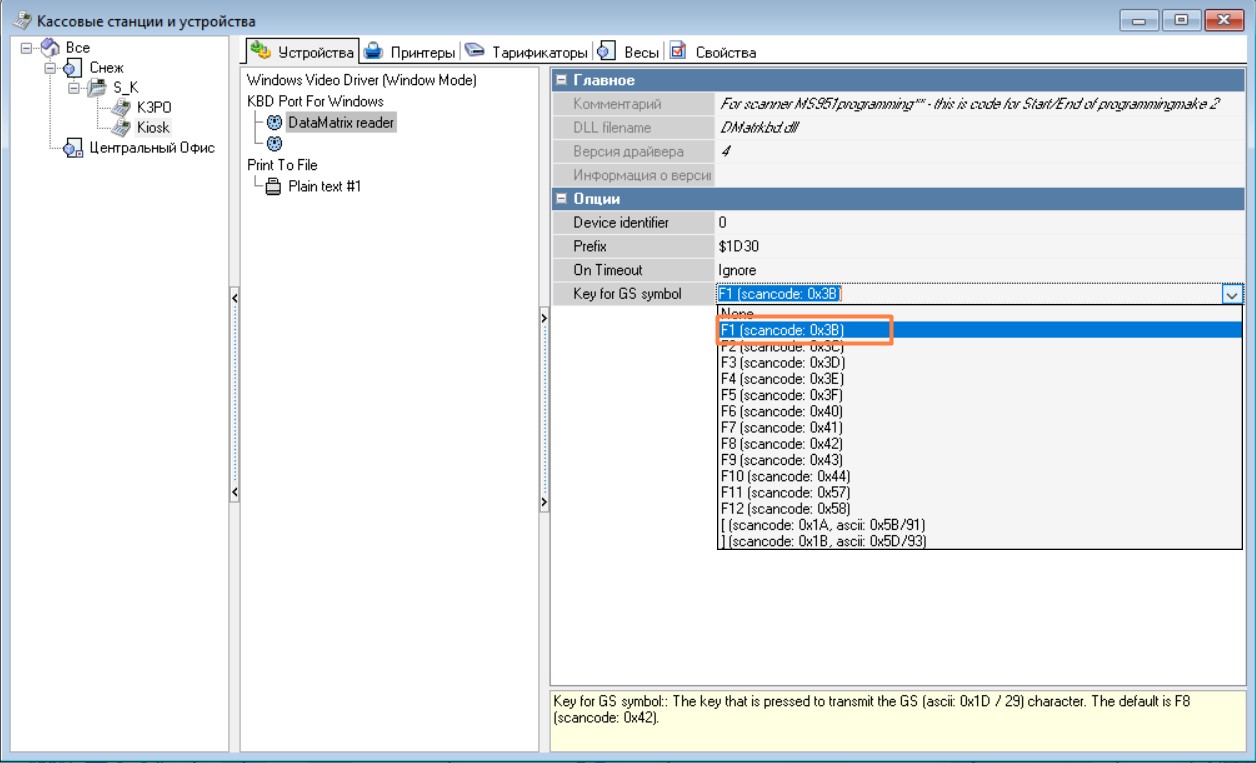Click the unnamed device icon below DataMatrix reader
The height and width of the screenshot is (763, 1256).
coord(274,143)
